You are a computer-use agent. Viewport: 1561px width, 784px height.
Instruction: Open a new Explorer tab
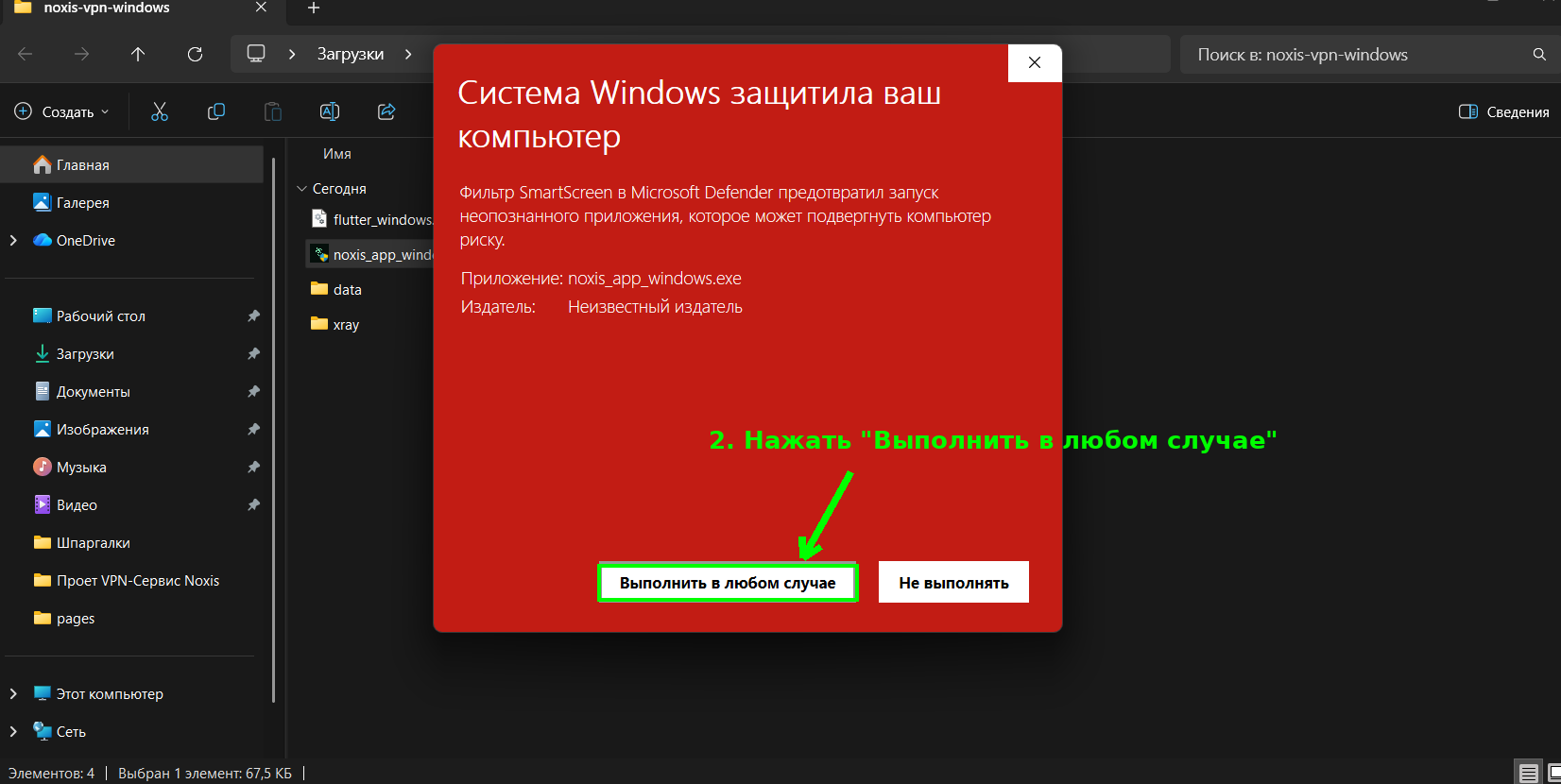click(x=314, y=9)
